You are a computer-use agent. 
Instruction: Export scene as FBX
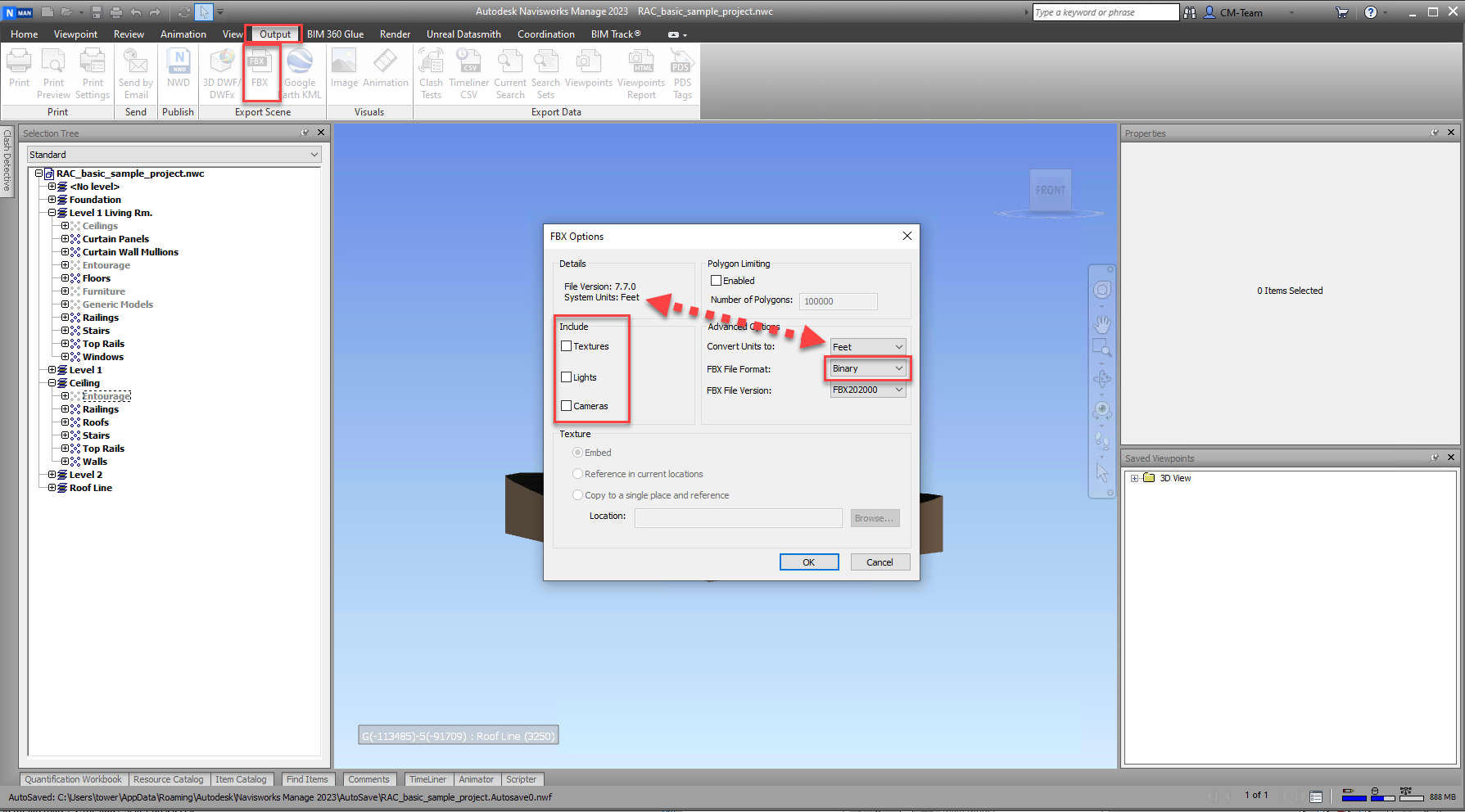[x=260, y=67]
